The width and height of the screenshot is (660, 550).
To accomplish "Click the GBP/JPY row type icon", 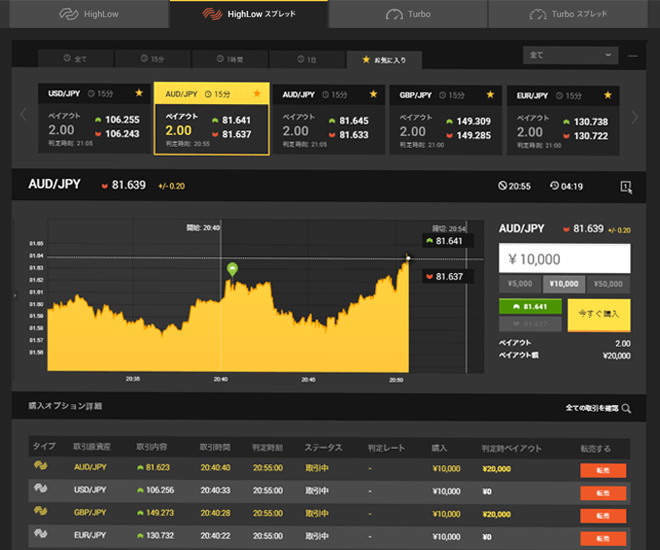I will pyautogui.click(x=40, y=510).
